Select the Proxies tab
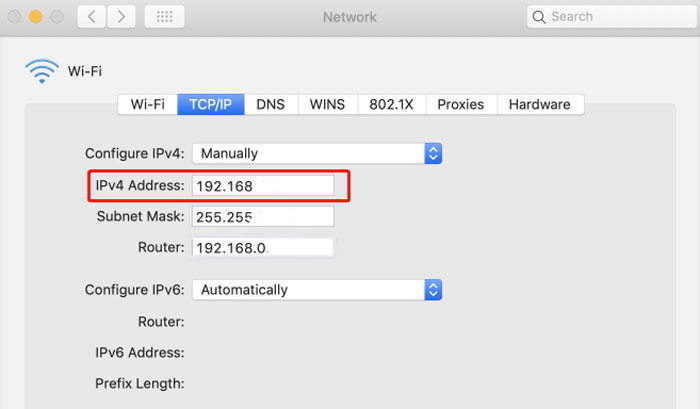The width and height of the screenshot is (700, 409). (460, 104)
